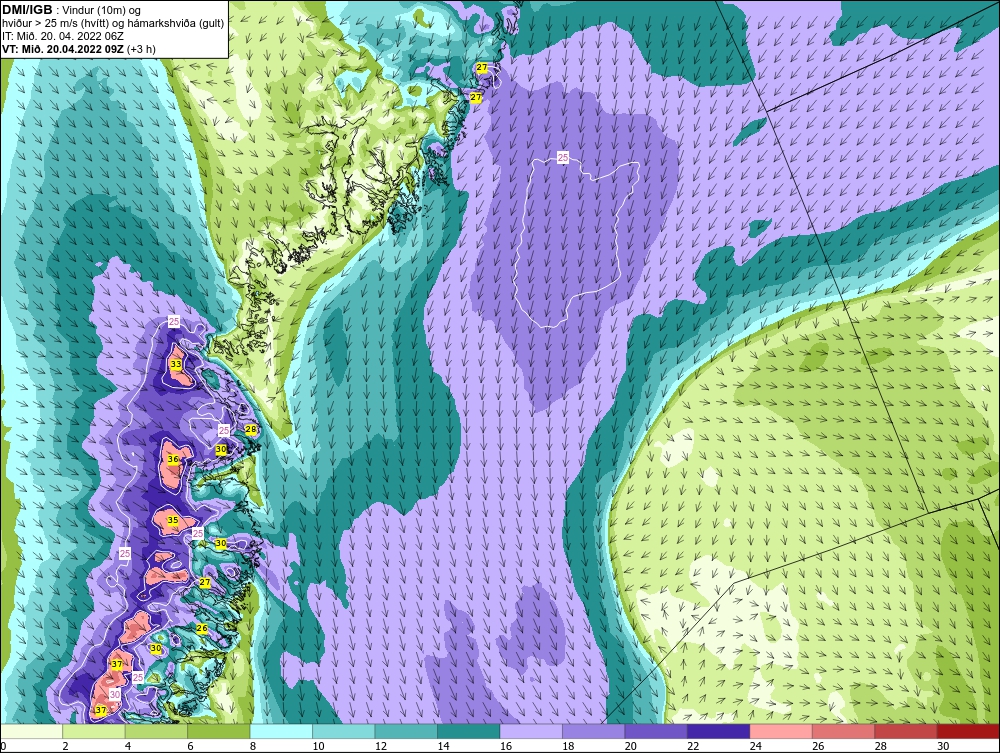
Task: Select the 28–30 m/s red legend swatch
Action: coord(906,731)
